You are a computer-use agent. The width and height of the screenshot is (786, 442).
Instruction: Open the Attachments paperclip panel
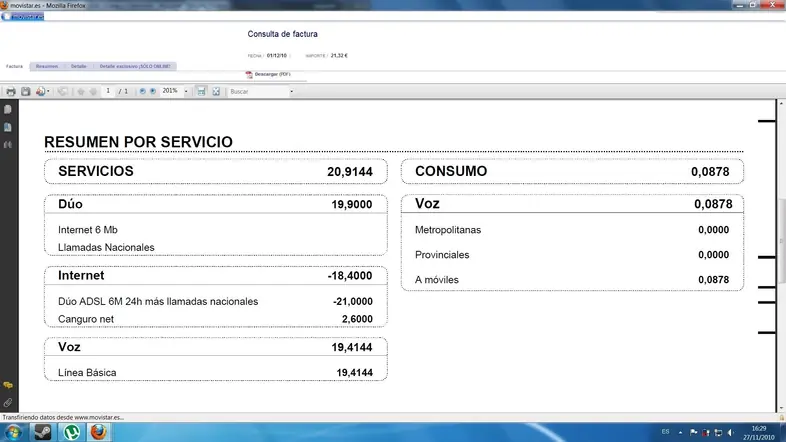[x=8, y=402]
